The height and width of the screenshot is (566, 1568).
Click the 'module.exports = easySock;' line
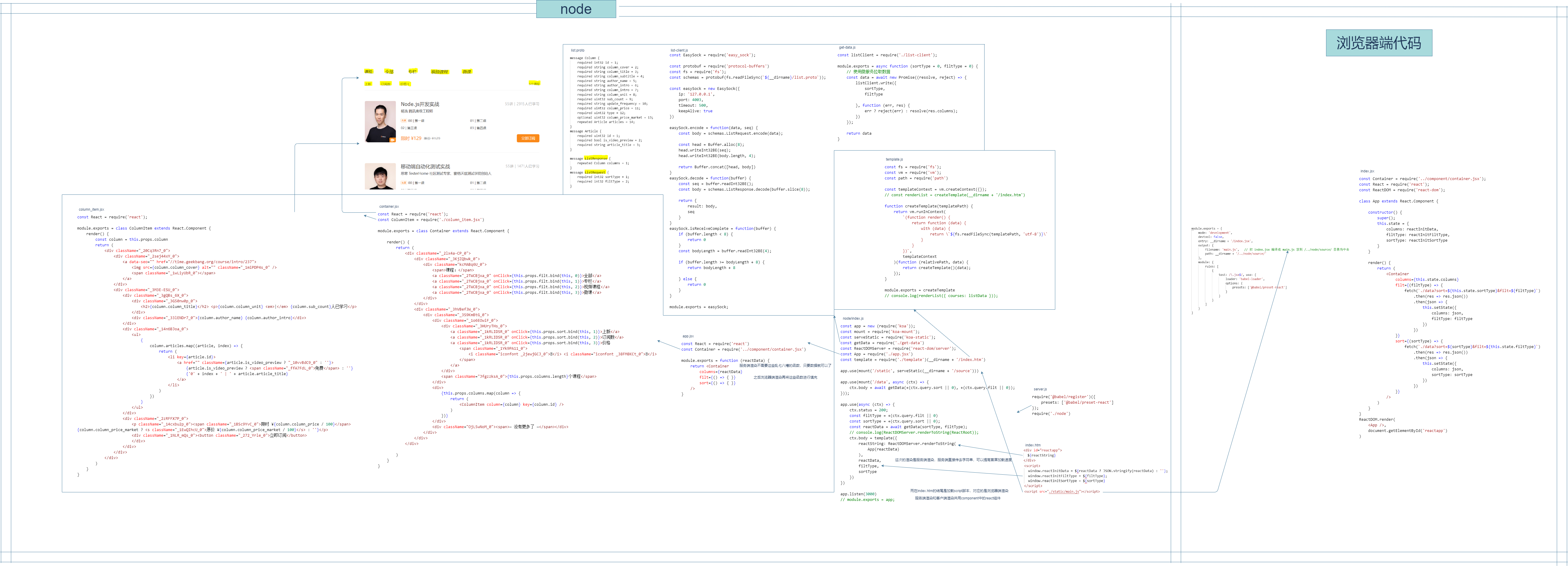coord(699,307)
